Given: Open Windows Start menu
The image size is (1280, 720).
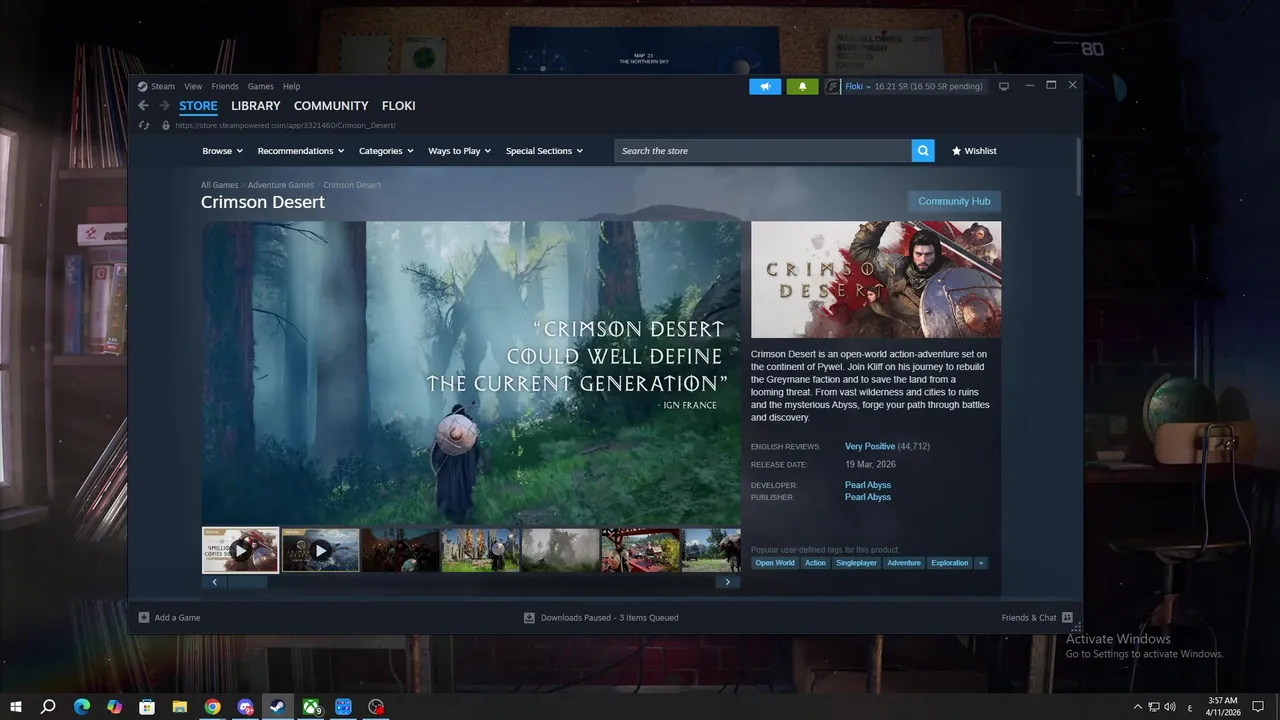Looking at the screenshot, I should (x=16, y=707).
